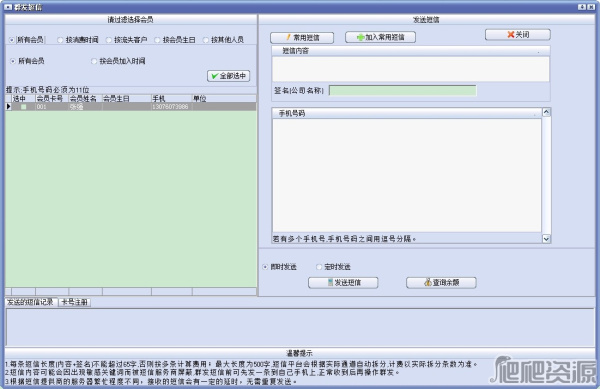This screenshot has height=389, width=600.
Task: Switch to the 发送的短信记录 tab
Action: (x=31, y=302)
